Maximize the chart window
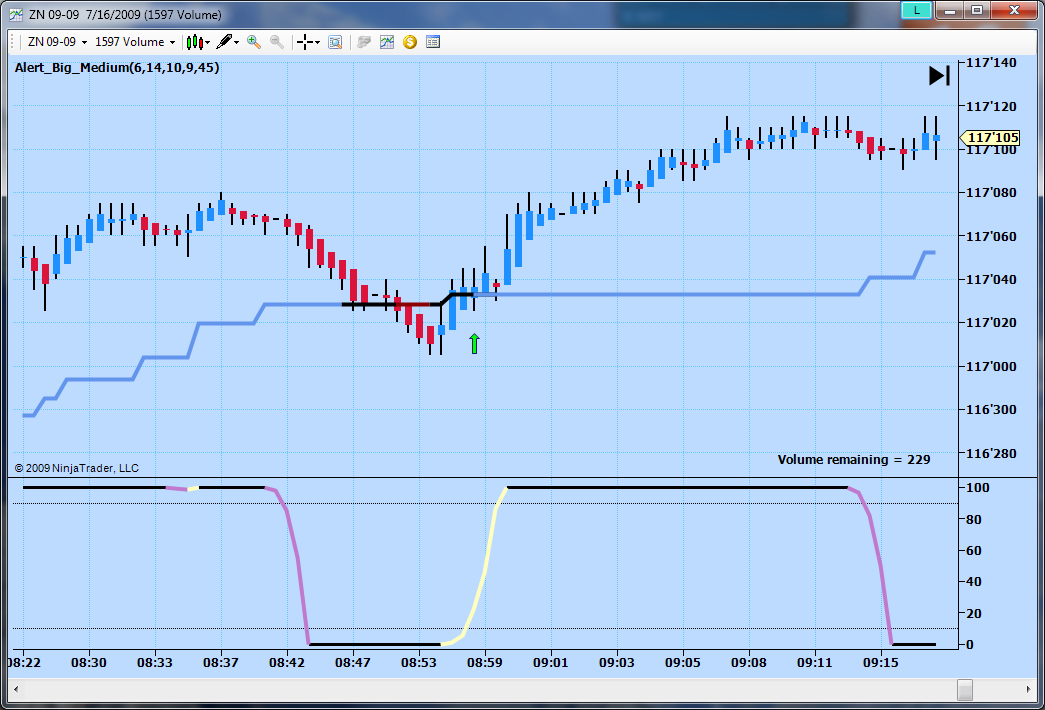The image size is (1045, 710). (977, 10)
